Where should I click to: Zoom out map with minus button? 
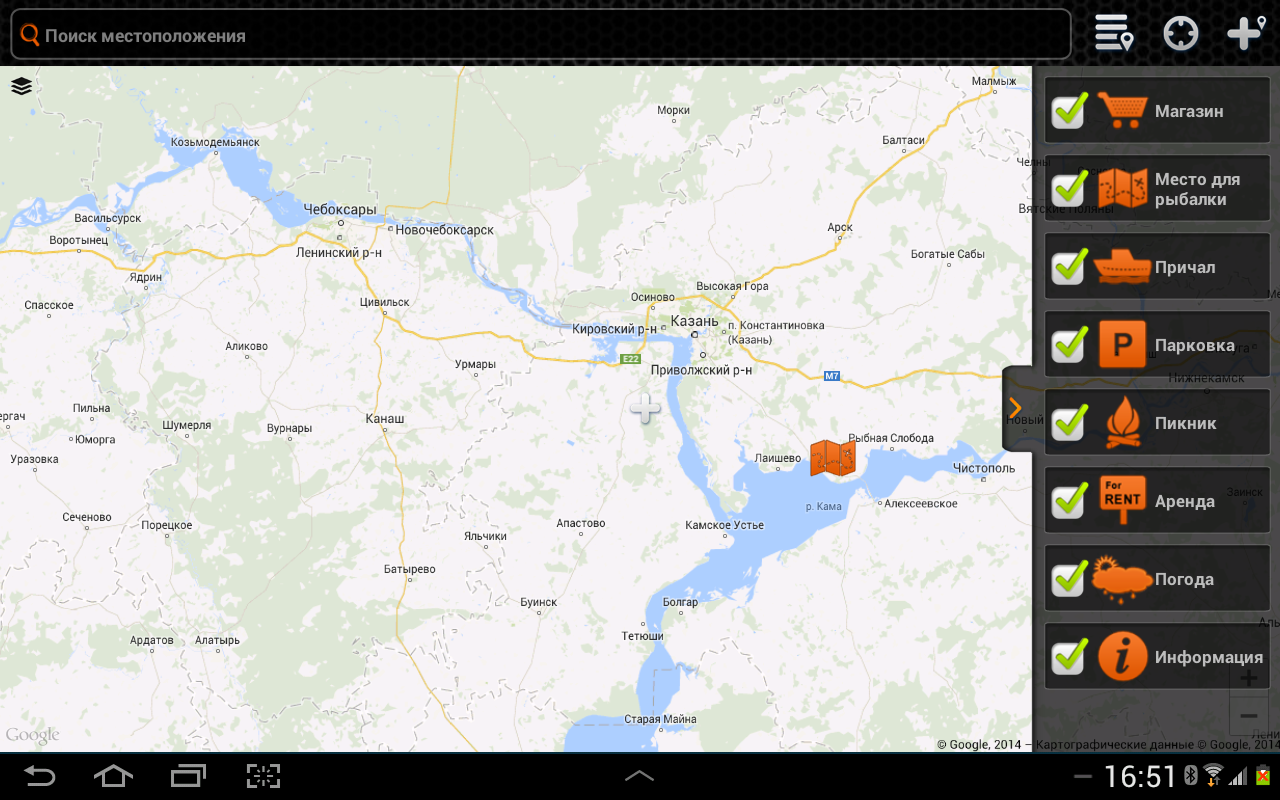pos(1248,716)
